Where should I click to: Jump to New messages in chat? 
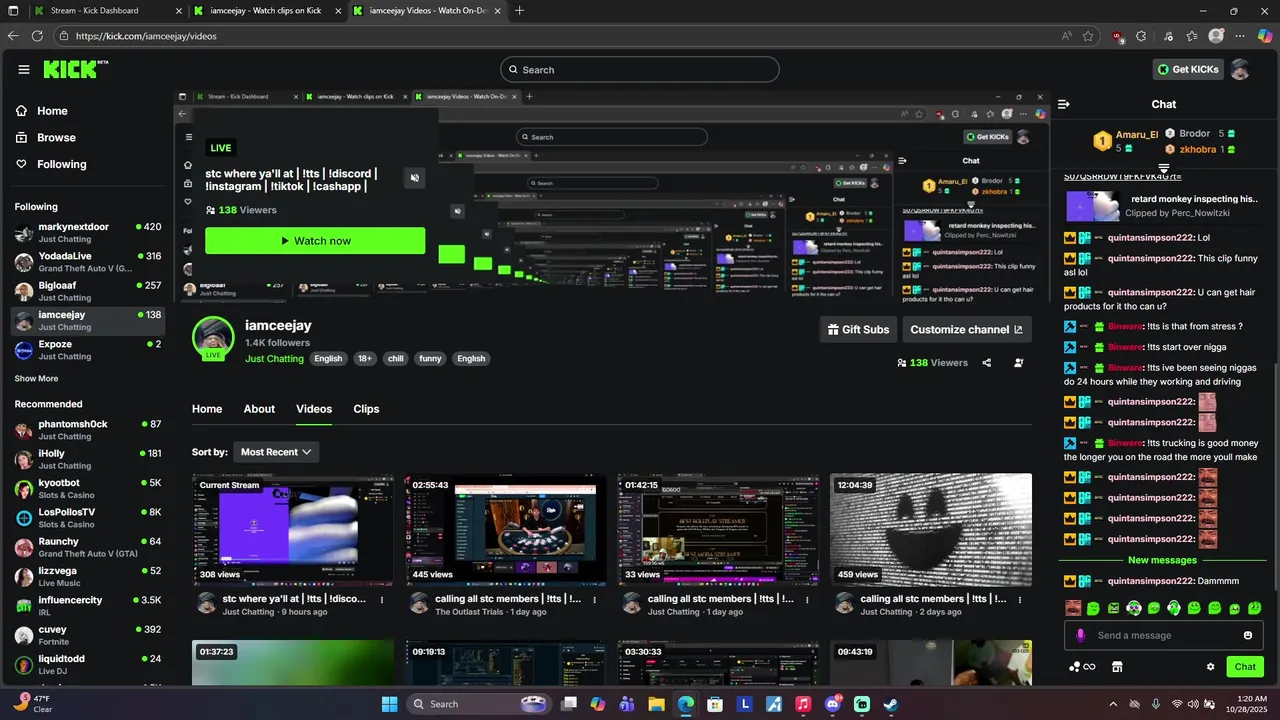coord(1162,560)
